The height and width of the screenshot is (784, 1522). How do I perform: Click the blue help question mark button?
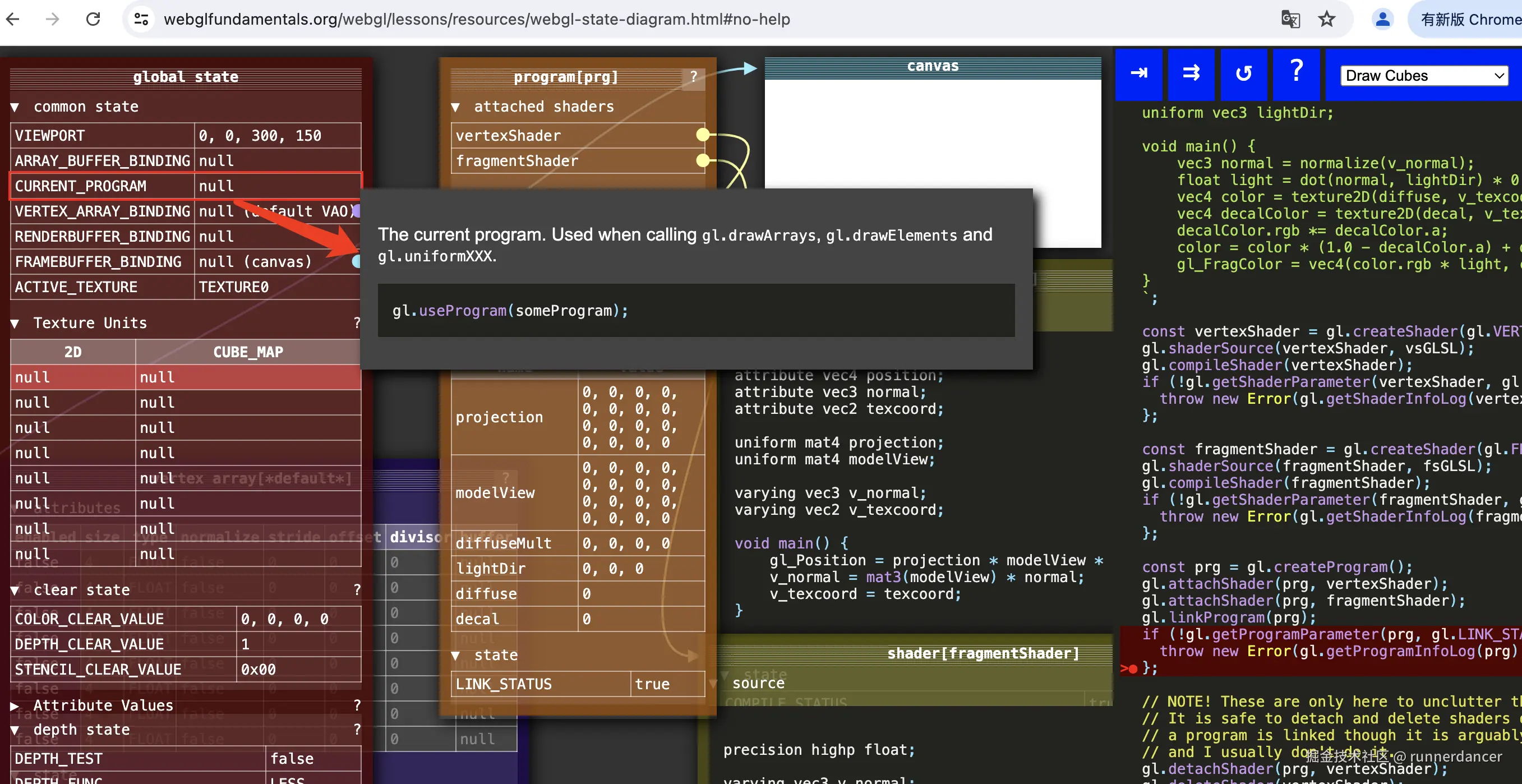coord(1295,72)
